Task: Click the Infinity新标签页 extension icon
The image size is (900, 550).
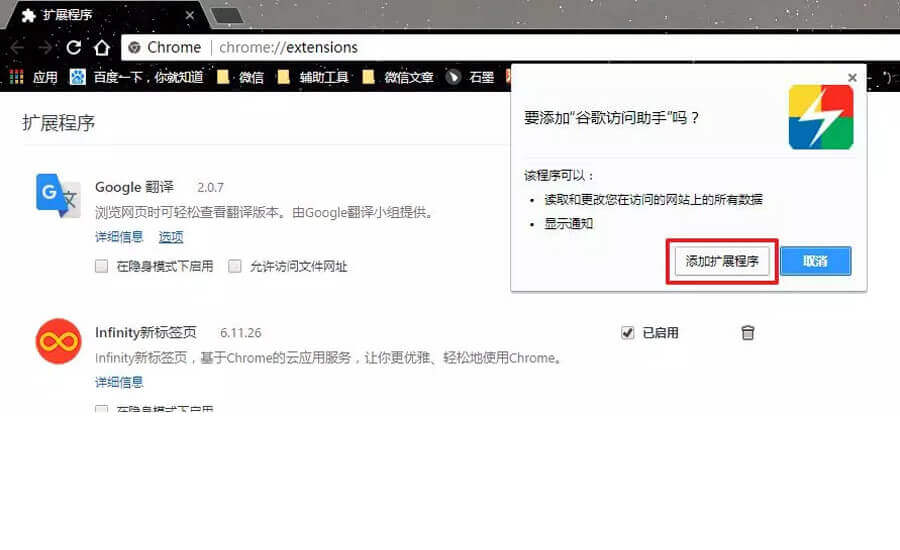Action: (59, 342)
